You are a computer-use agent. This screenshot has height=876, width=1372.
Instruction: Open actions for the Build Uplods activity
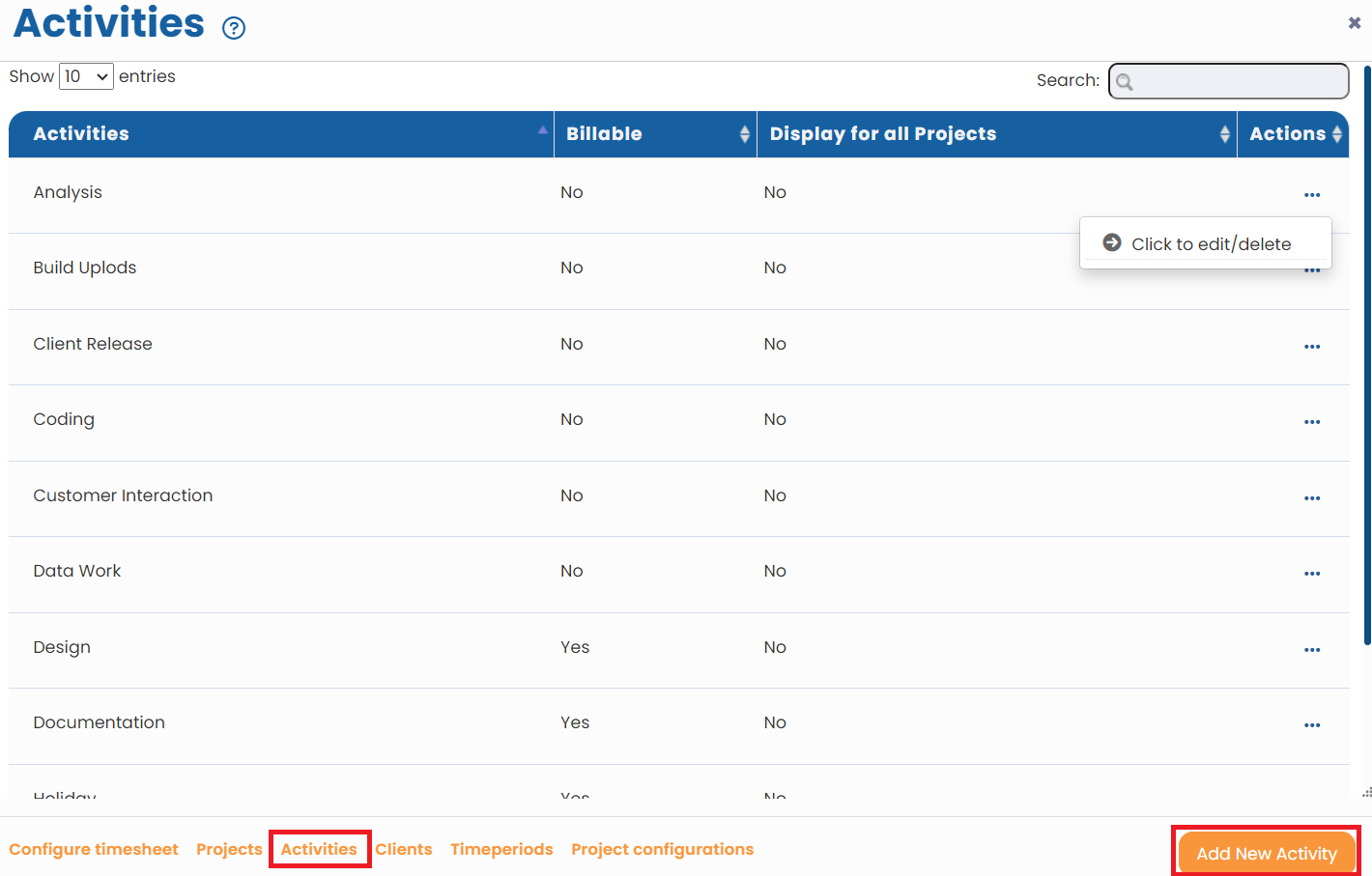pos(1312,270)
